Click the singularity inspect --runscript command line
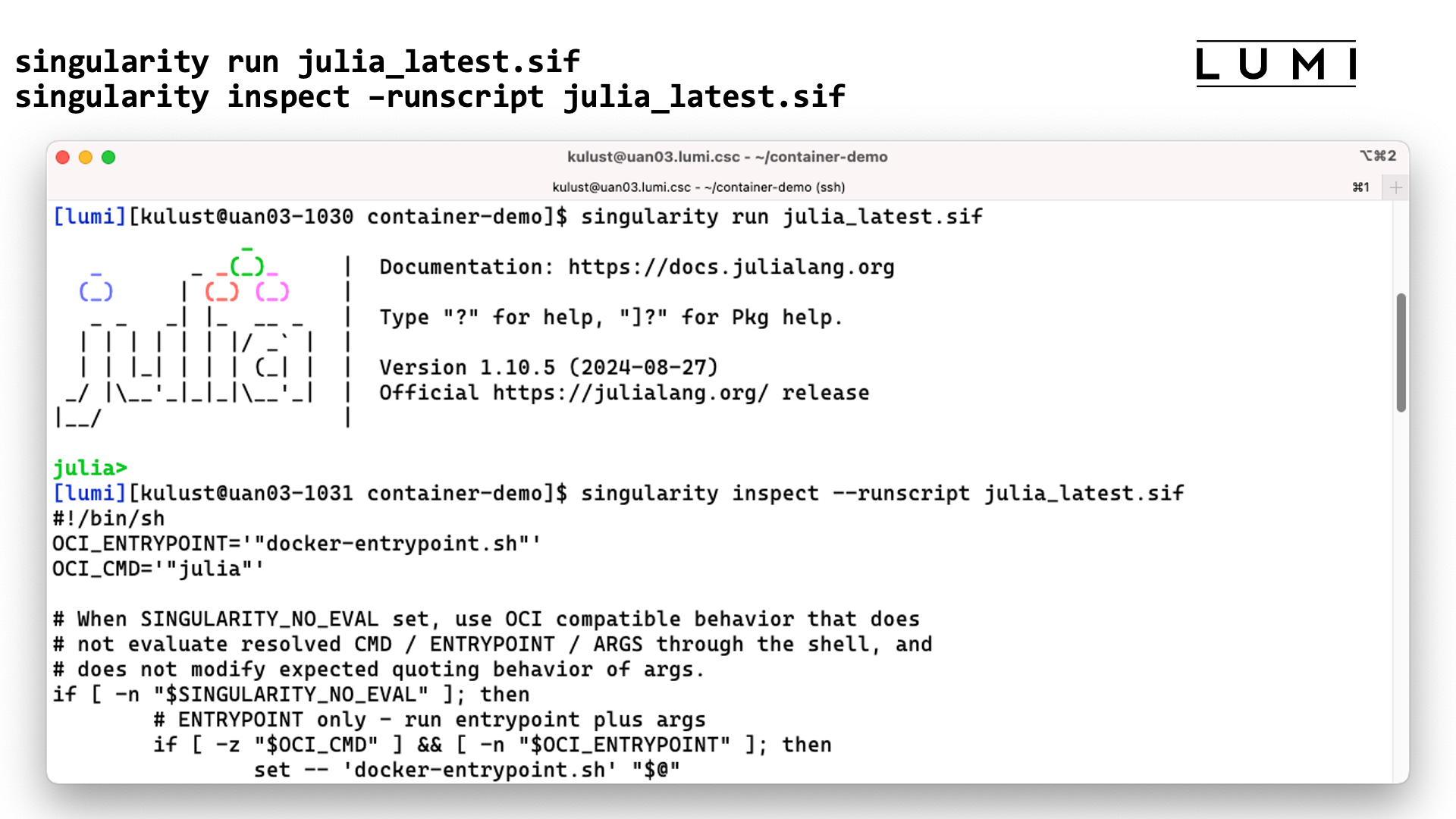 coord(881,494)
